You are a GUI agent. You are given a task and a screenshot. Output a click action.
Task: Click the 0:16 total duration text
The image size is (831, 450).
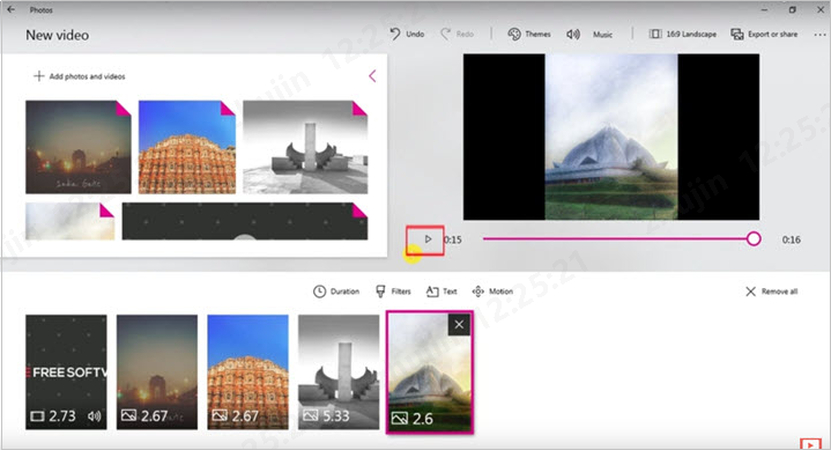click(x=791, y=240)
